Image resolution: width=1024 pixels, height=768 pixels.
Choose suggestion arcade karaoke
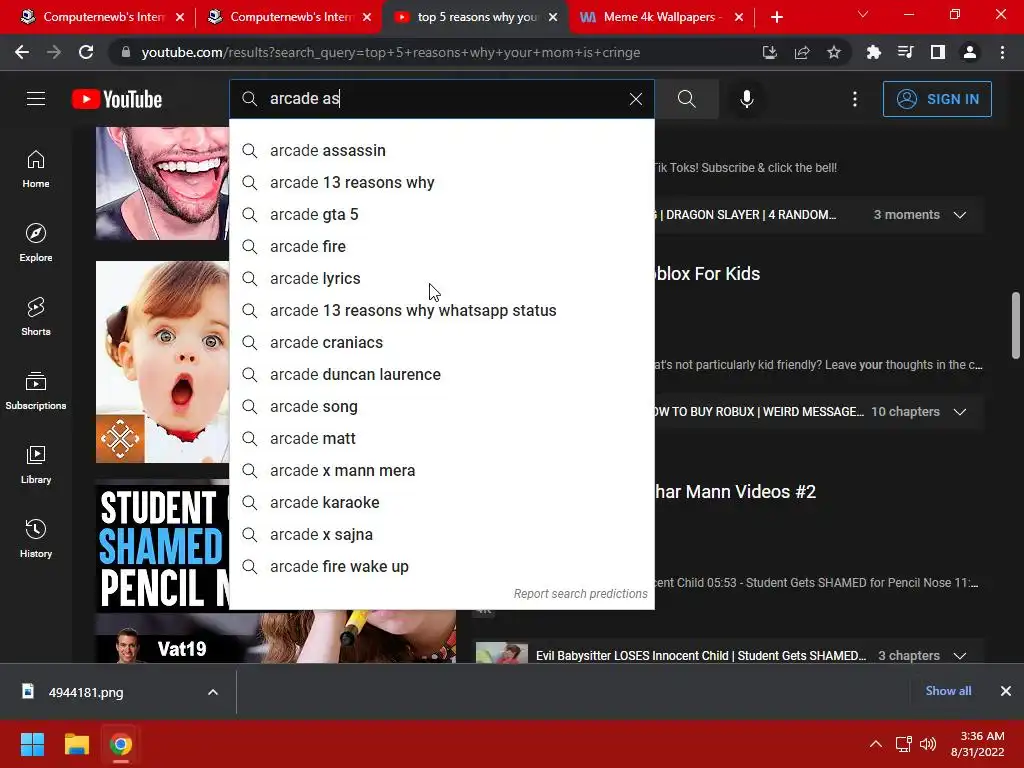coord(442,502)
